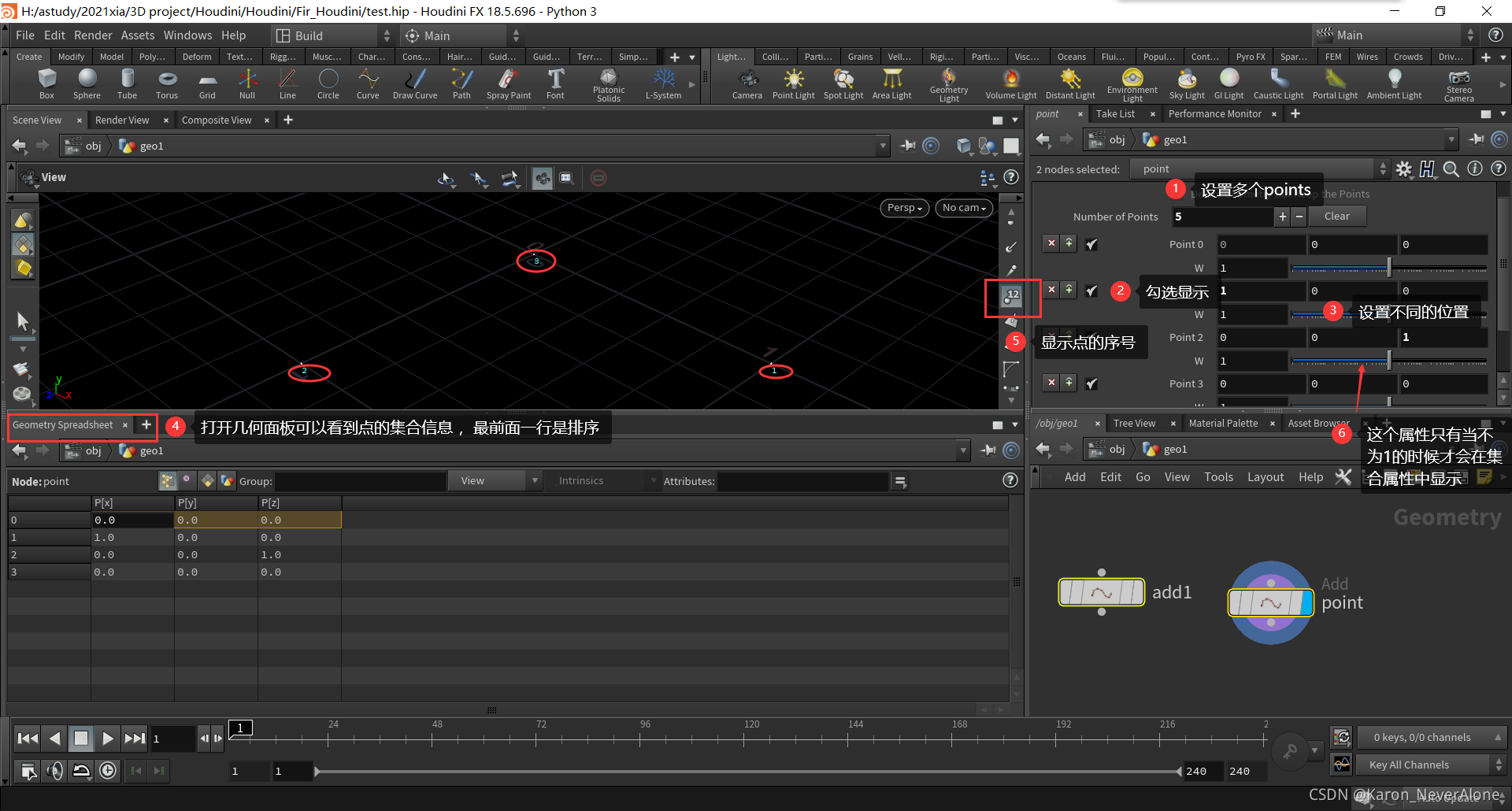
Task: Open the Build desktop dropdown
Action: click(x=332, y=35)
